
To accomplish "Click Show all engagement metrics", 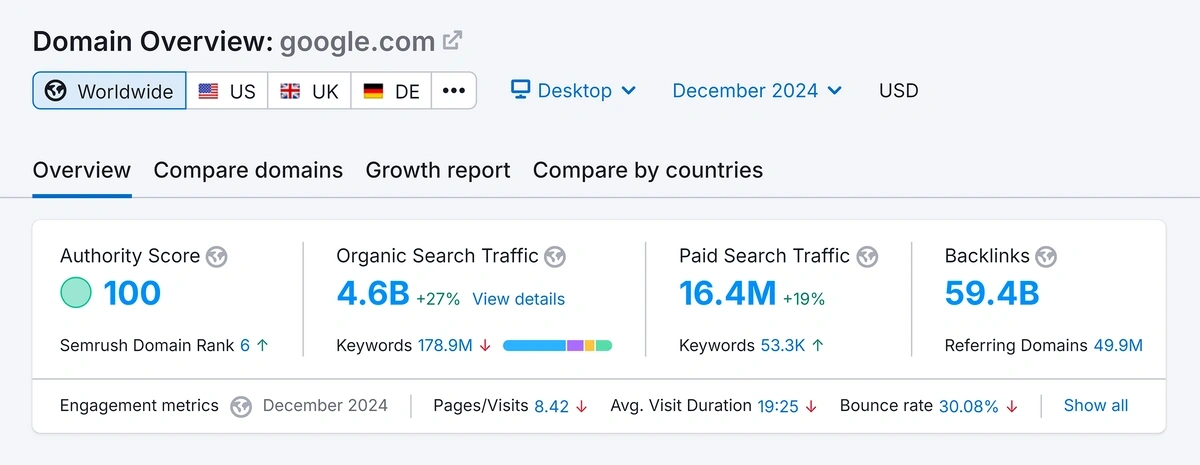I will click(1096, 406).
